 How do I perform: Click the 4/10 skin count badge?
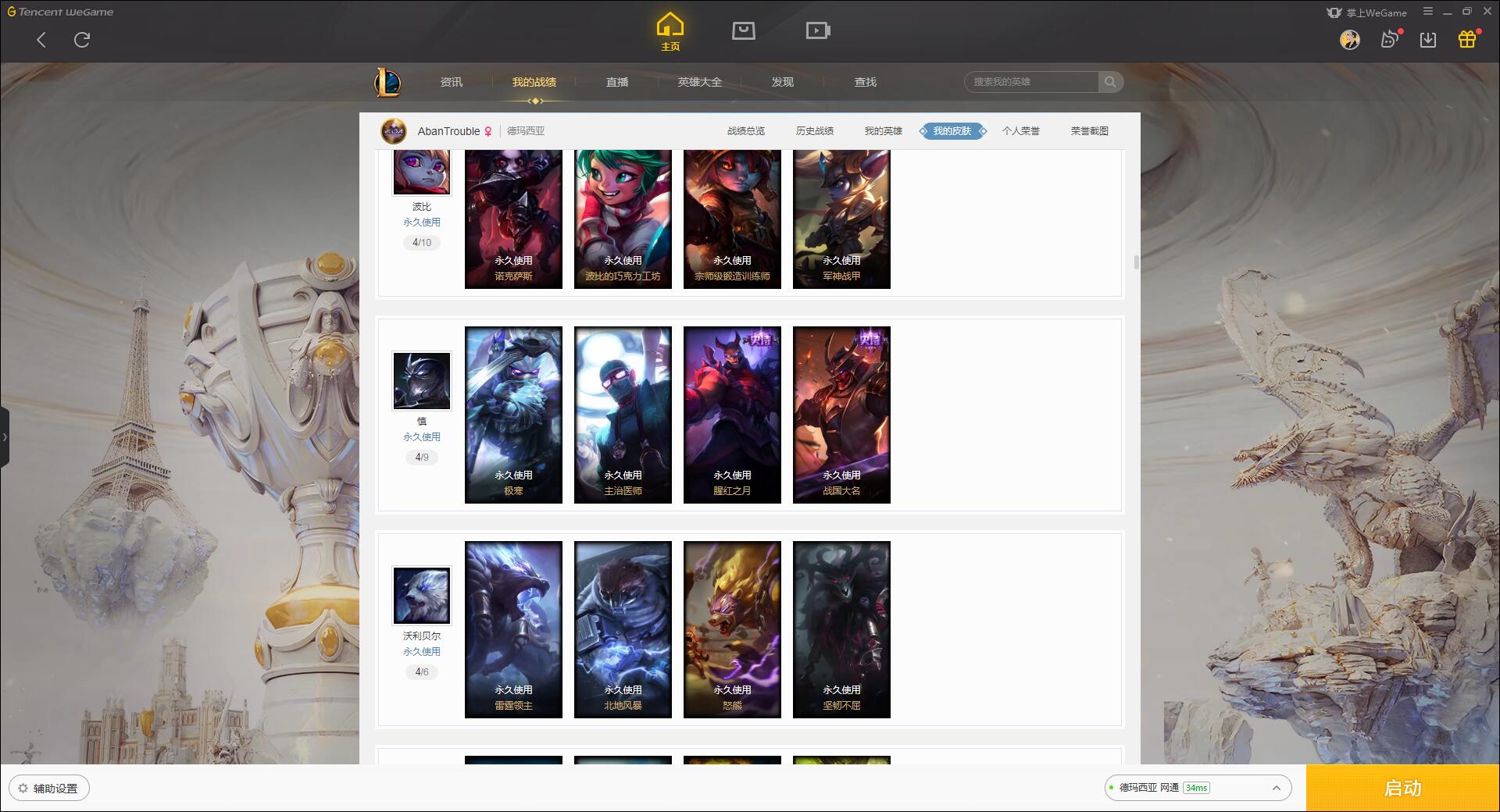click(x=422, y=243)
